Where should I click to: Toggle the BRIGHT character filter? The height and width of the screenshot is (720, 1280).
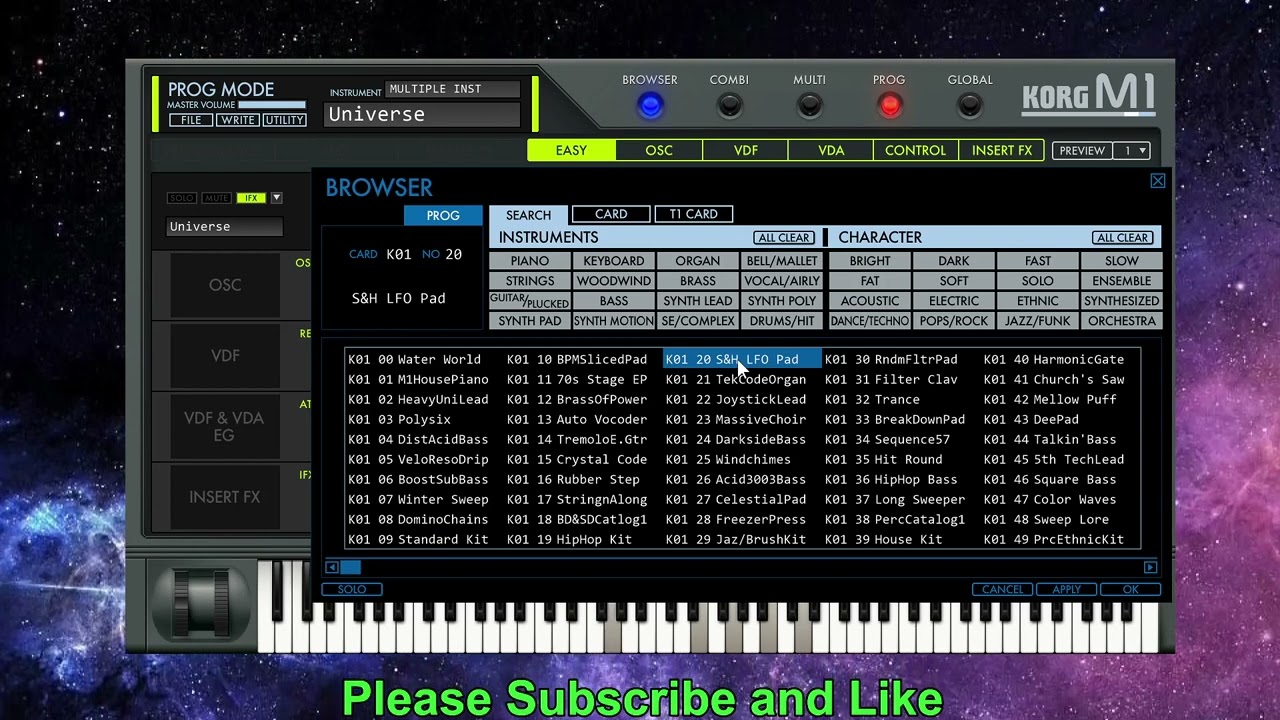tap(870, 261)
